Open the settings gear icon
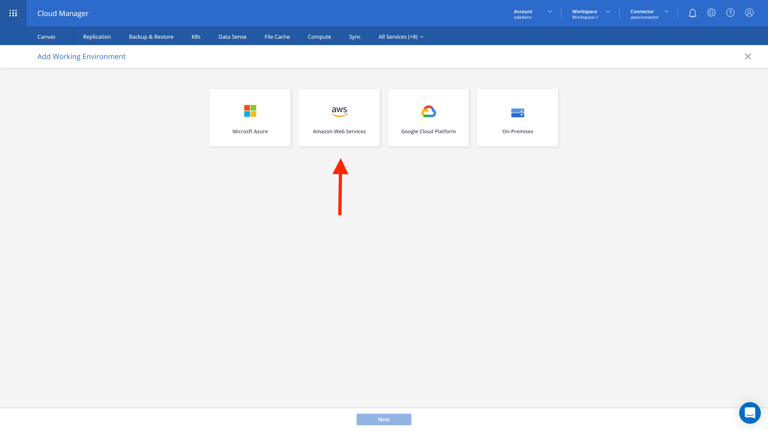 pyautogui.click(x=711, y=13)
